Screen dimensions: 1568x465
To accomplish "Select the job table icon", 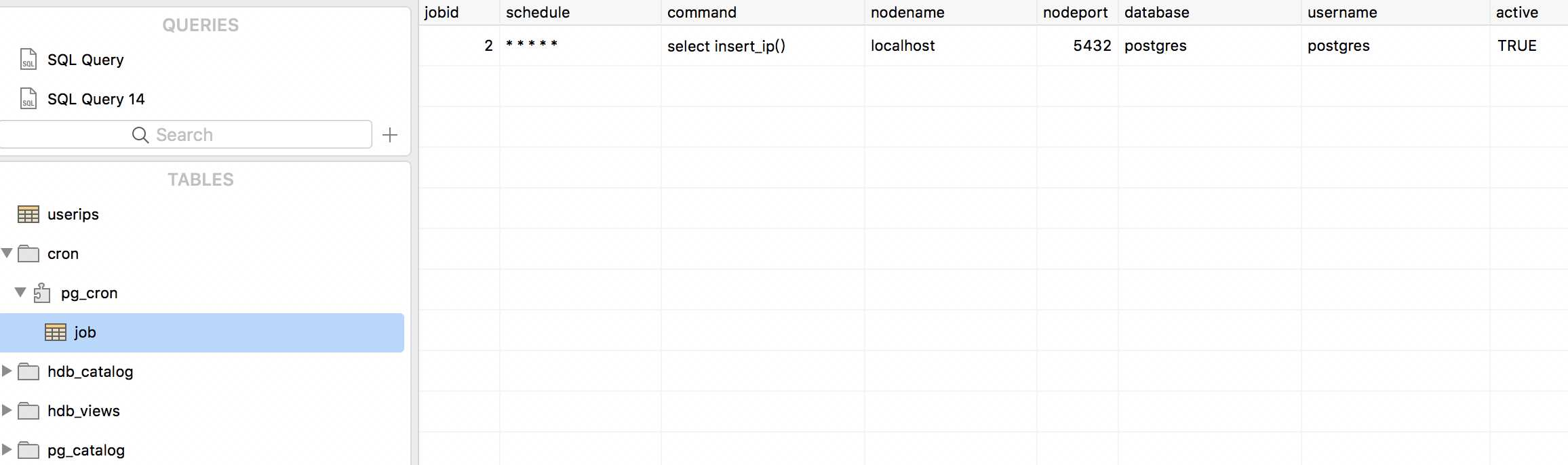I will 56,332.
